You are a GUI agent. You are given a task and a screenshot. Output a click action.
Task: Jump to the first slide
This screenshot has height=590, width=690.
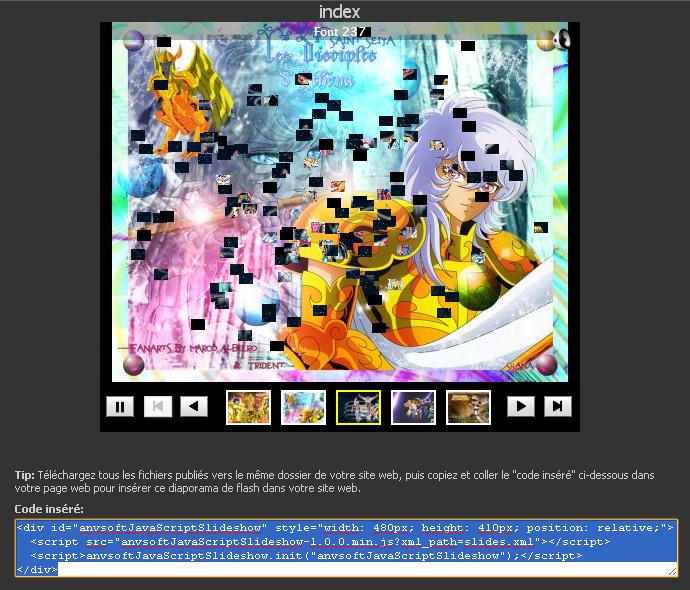158,406
